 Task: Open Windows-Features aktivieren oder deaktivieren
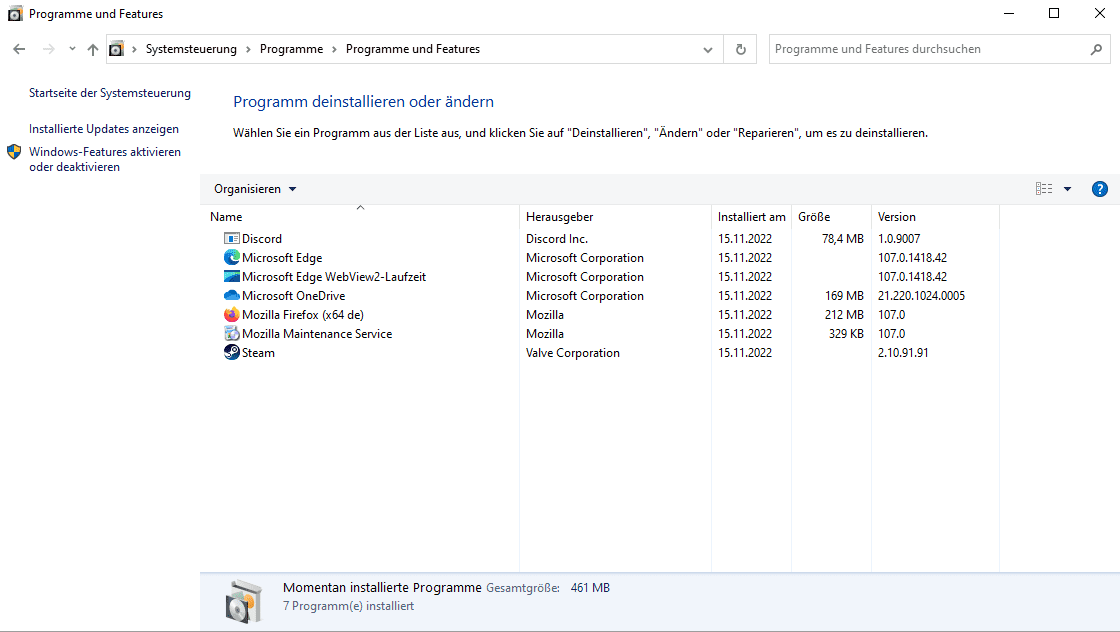point(105,159)
